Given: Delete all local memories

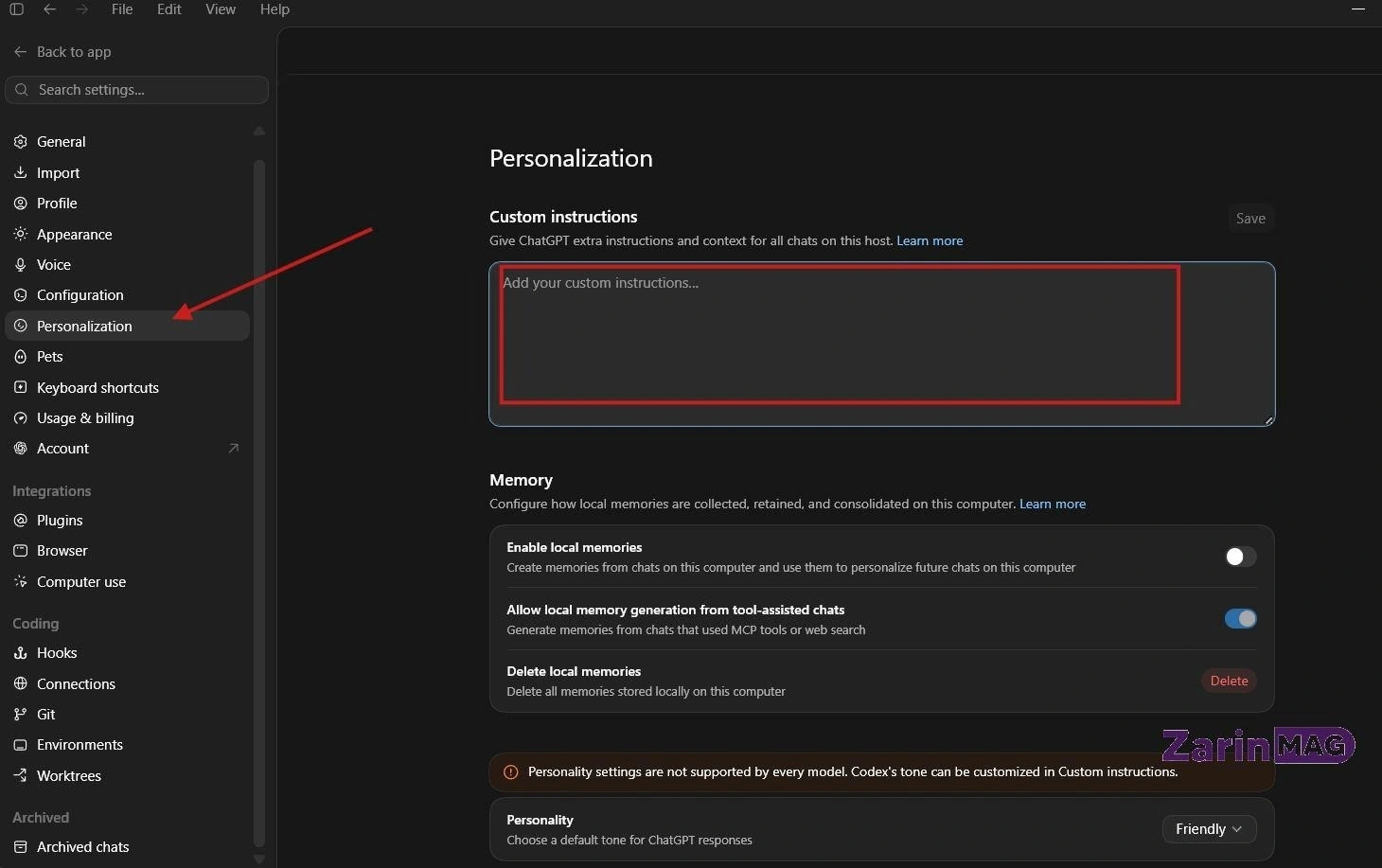Looking at the screenshot, I should [1229, 681].
